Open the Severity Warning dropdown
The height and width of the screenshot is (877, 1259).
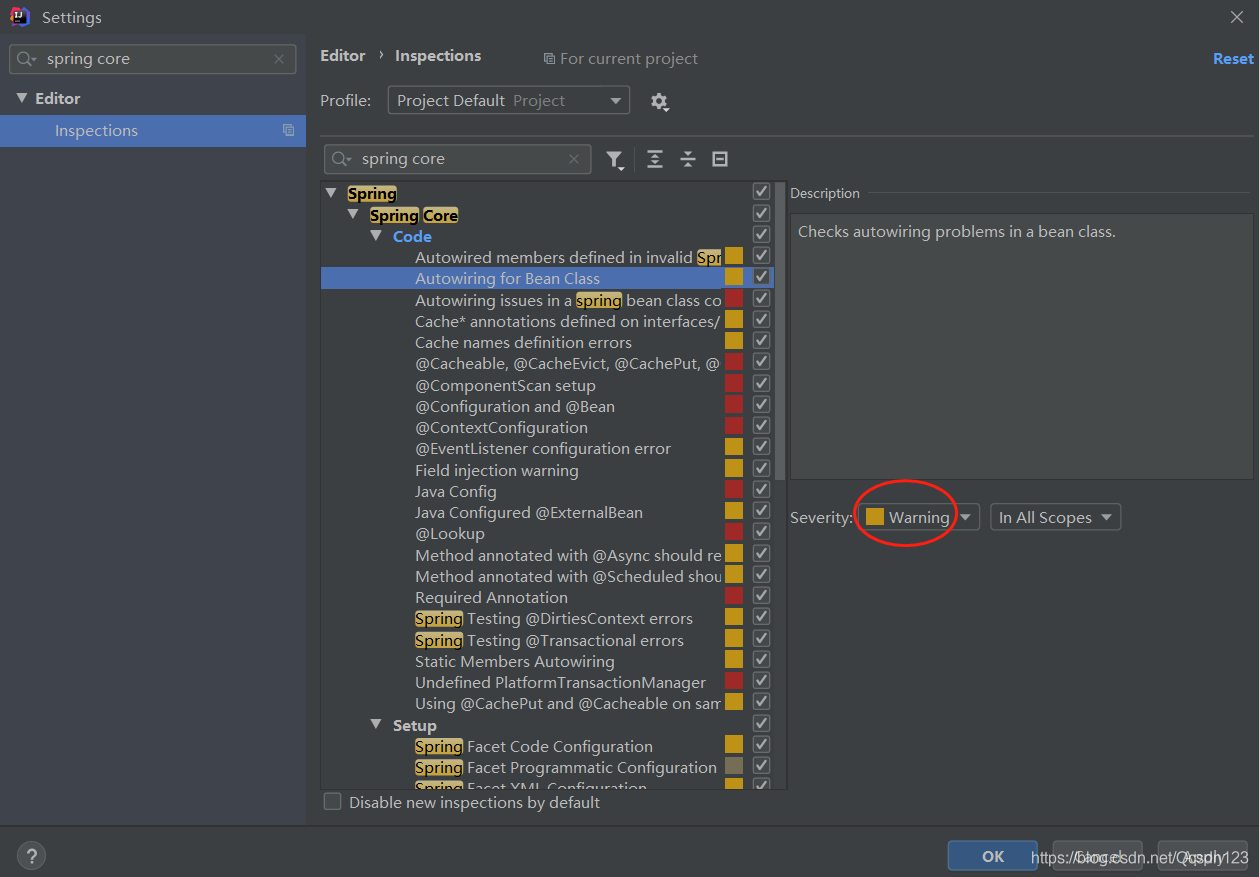coord(918,517)
